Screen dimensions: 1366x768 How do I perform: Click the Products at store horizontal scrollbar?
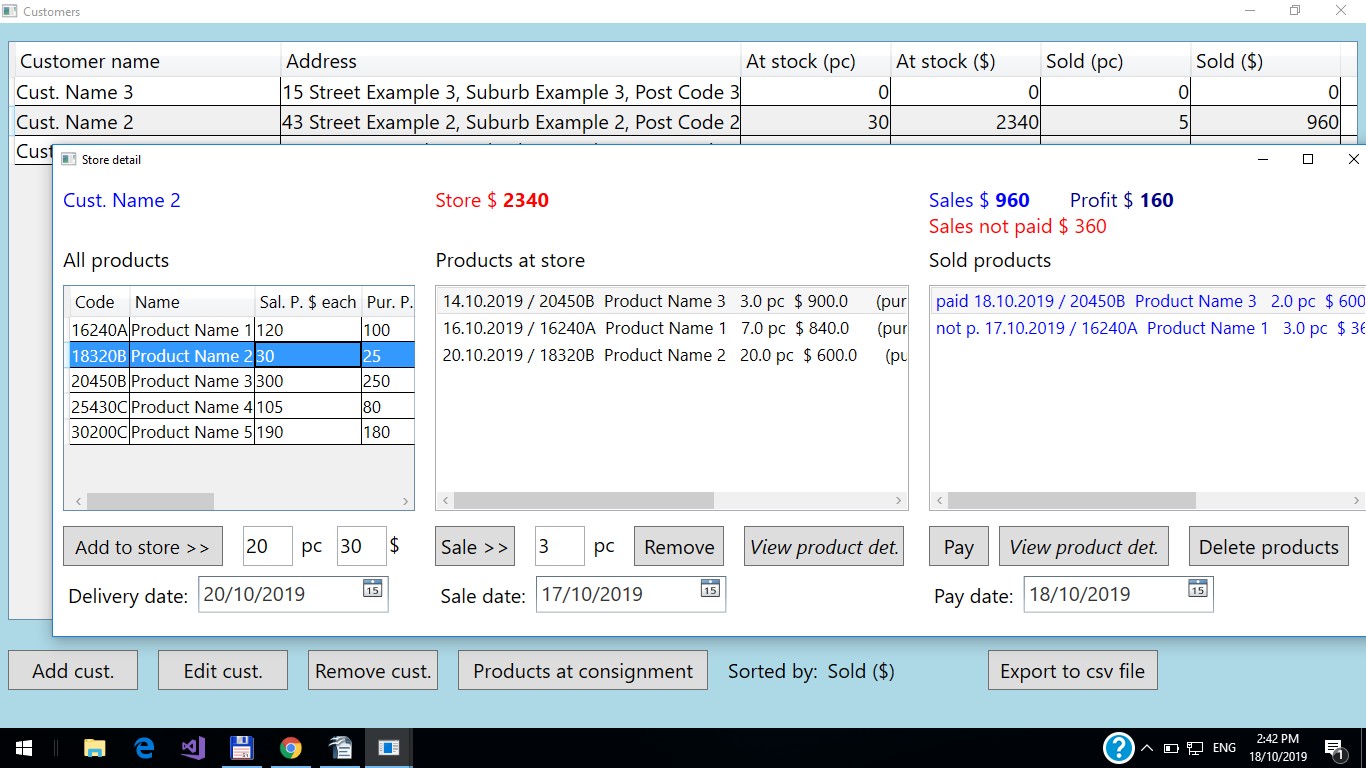tap(584, 500)
